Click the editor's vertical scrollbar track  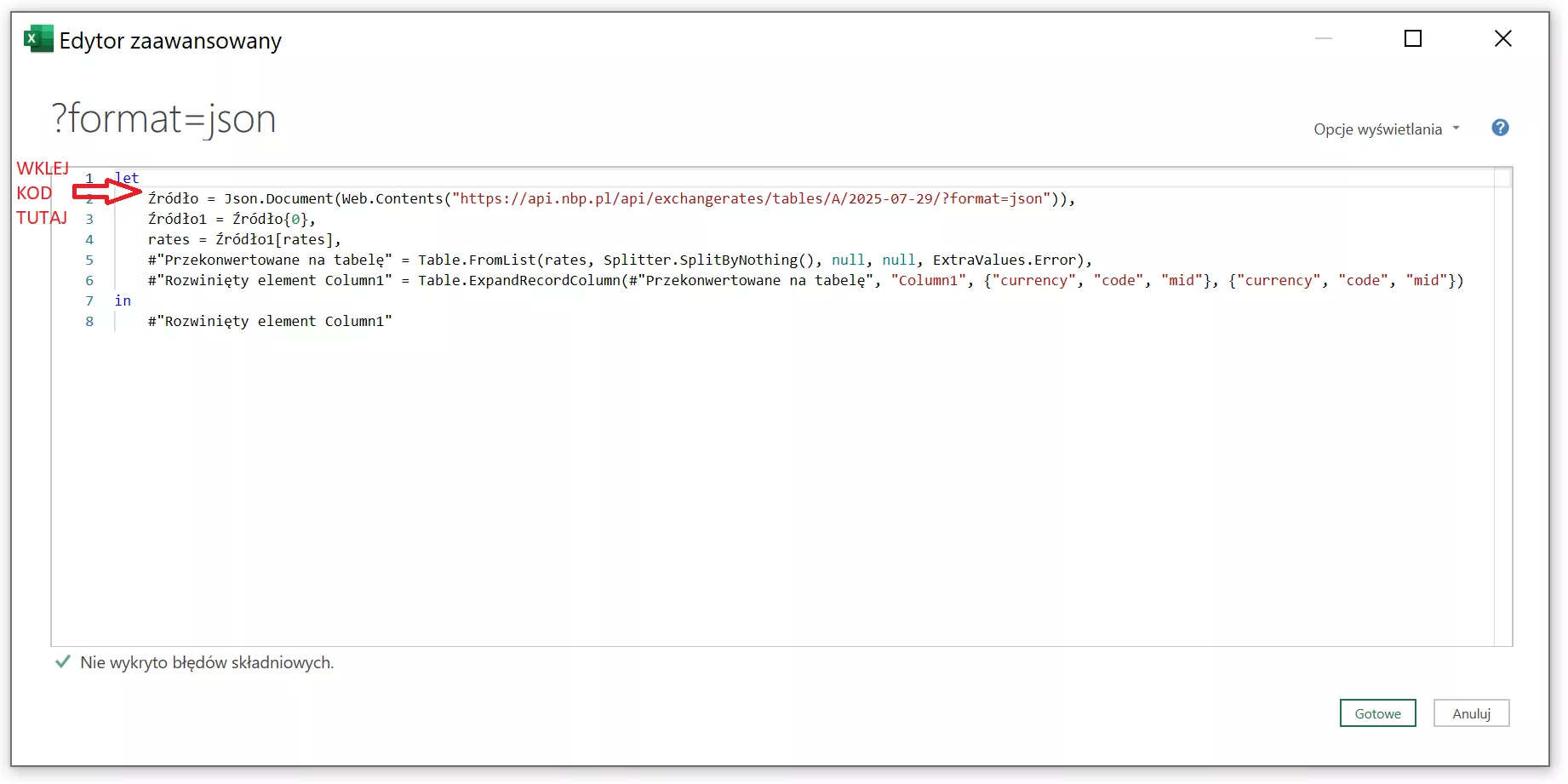click(x=1502, y=409)
